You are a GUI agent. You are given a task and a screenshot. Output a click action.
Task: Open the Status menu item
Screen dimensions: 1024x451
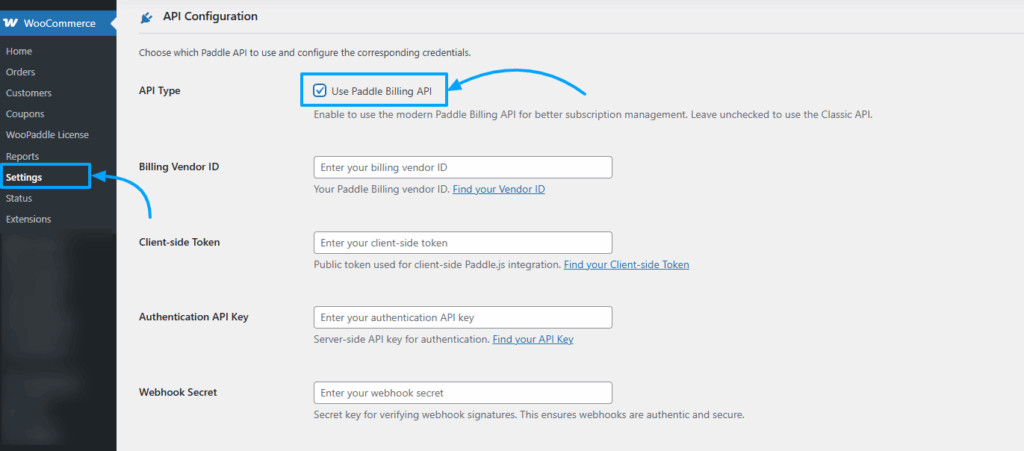[x=19, y=198]
